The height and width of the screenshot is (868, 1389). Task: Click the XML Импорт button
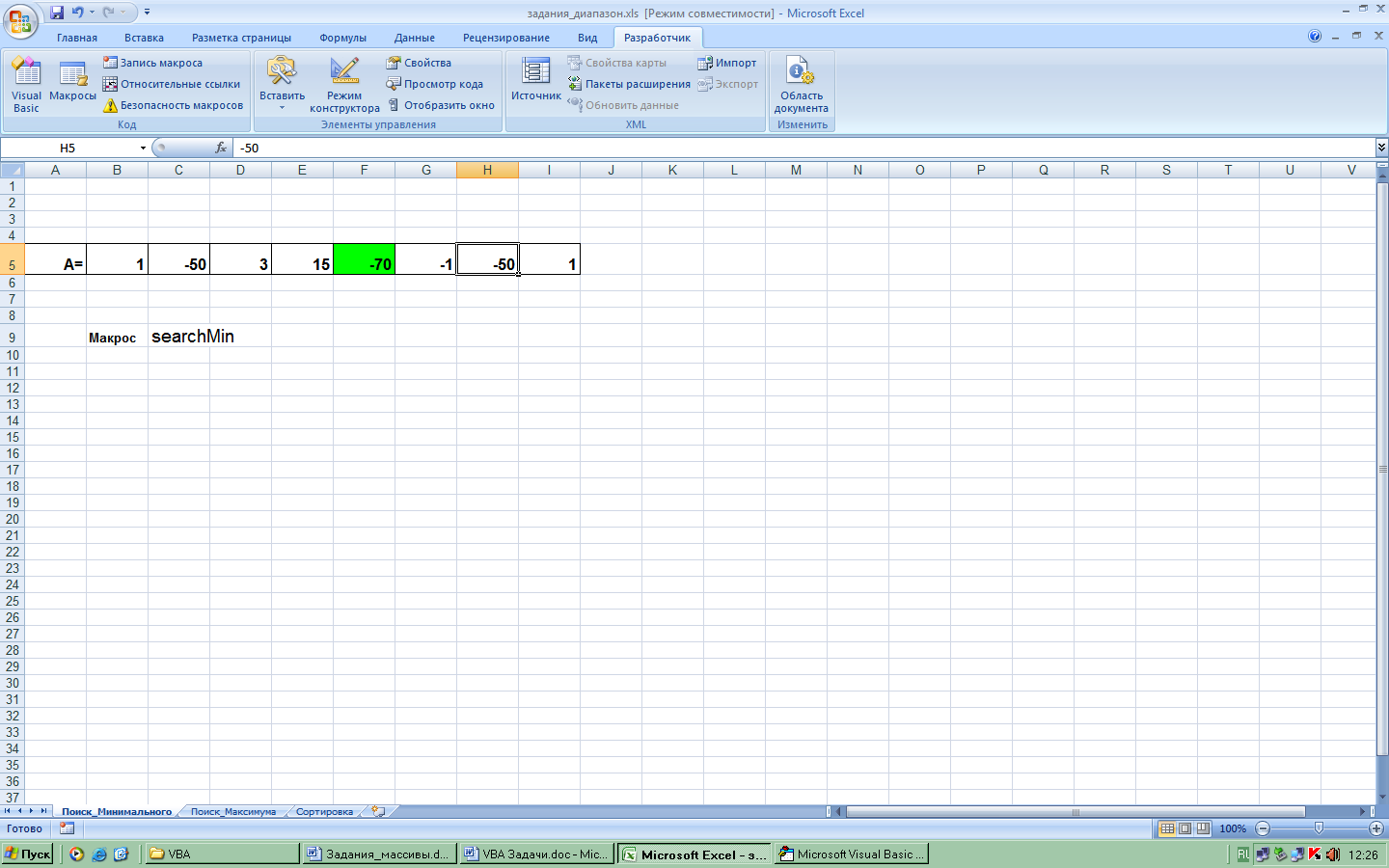coord(727,63)
